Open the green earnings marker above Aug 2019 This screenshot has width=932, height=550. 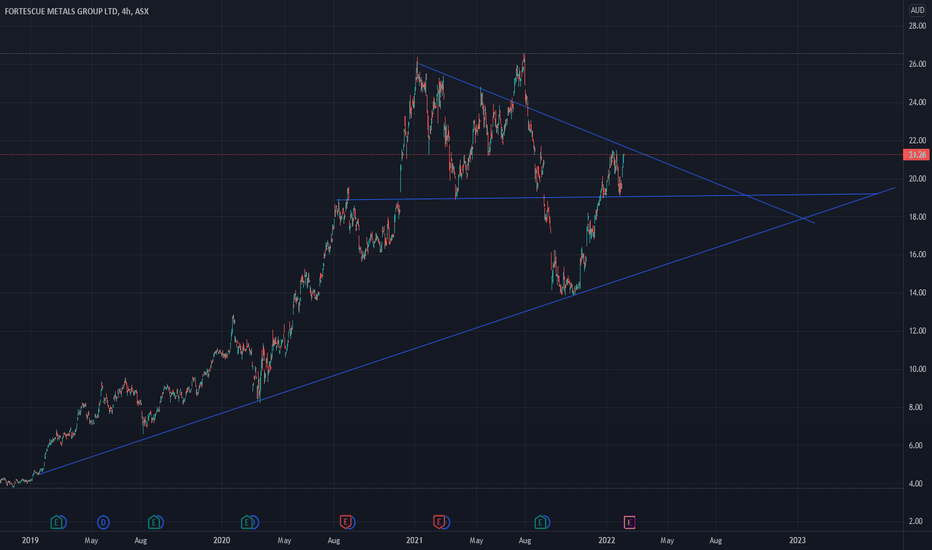pos(154,523)
